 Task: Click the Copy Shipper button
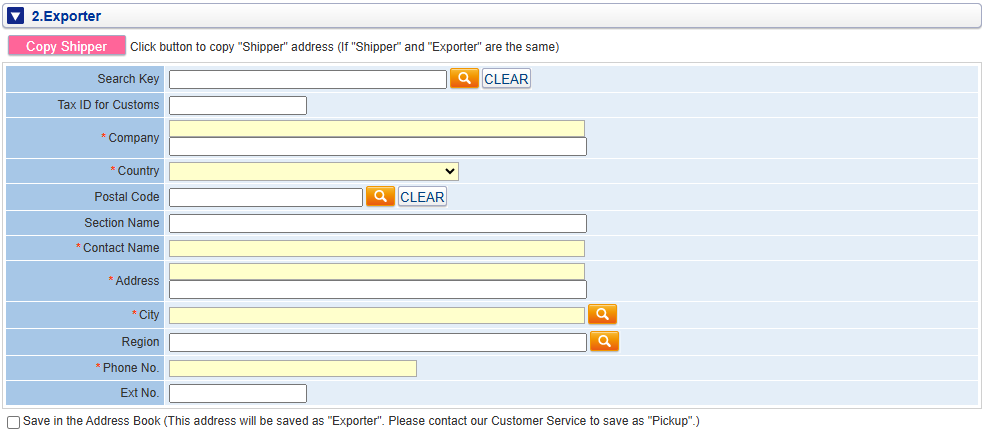(67, 46)
